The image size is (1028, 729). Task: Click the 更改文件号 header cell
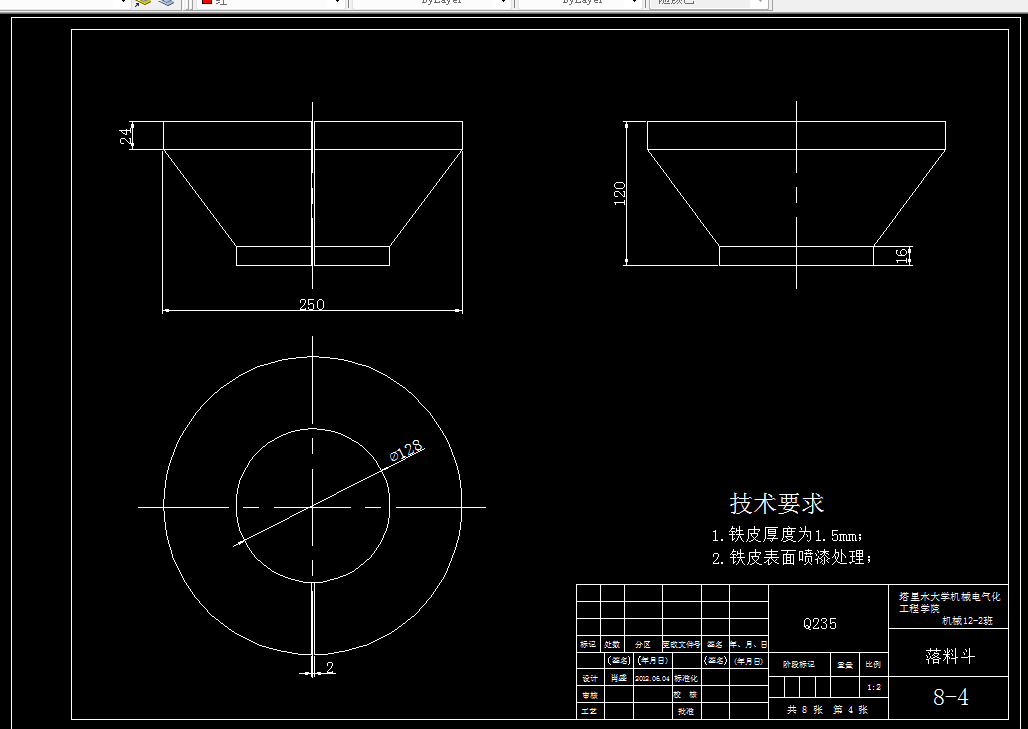coord(682,644)
